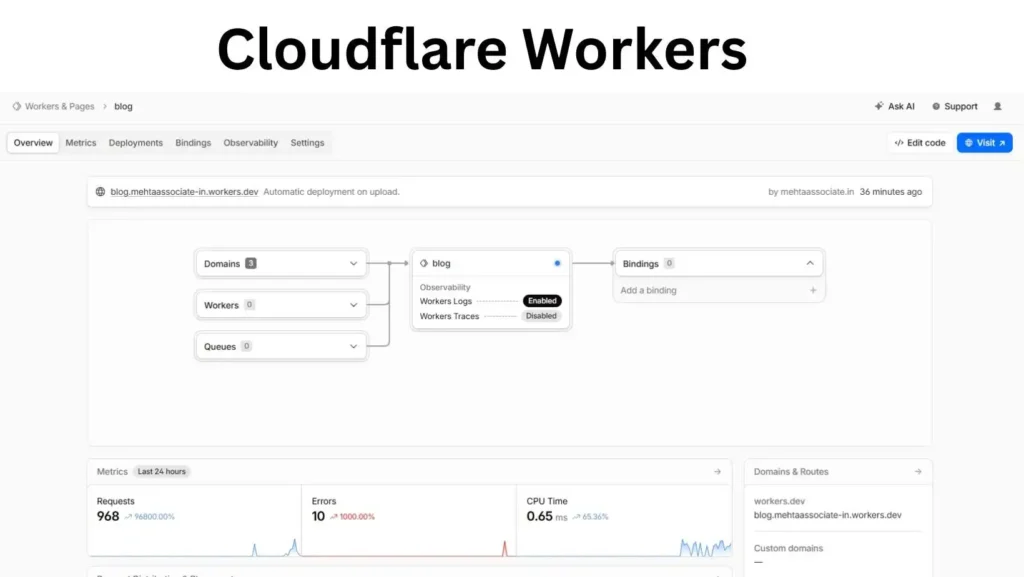
Task: Switch to the Metrics tab
Action: click(81, 142)
